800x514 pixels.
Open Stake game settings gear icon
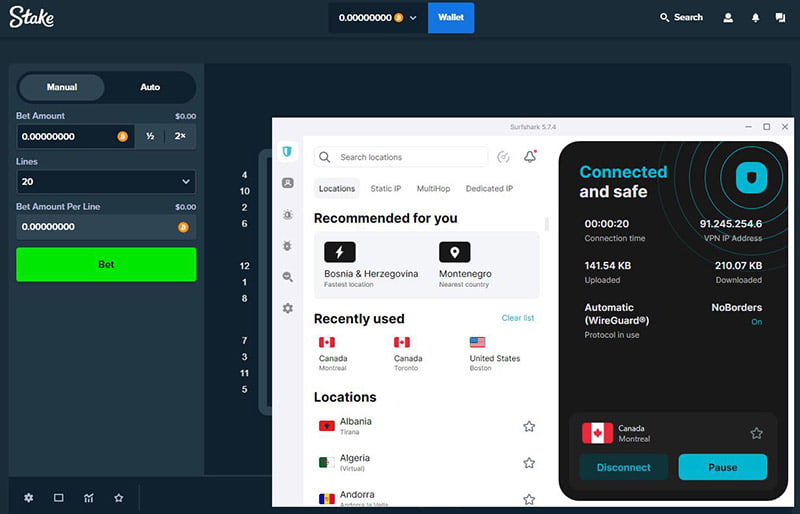(x=29, y=497)
